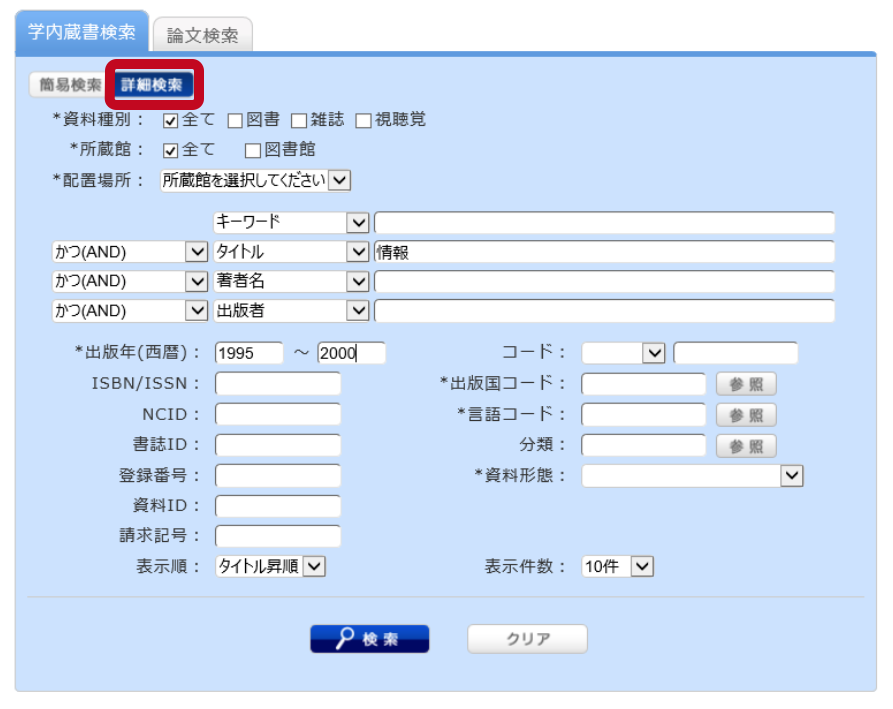Open the 表示順 sort order dropdown
Viewport: 893px width, 709px height.
pos(270,567)
